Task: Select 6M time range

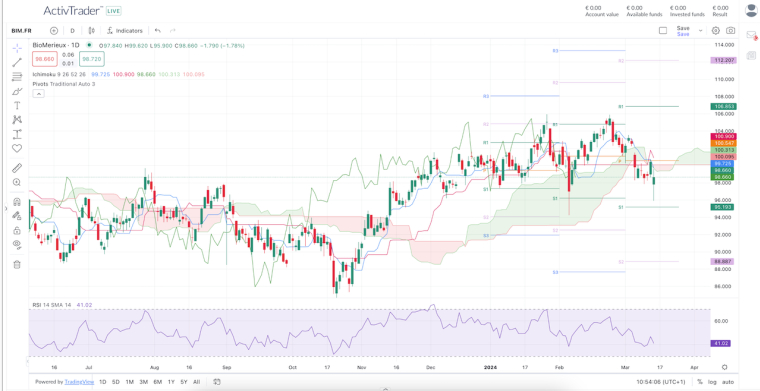Action: click(158, 382)
